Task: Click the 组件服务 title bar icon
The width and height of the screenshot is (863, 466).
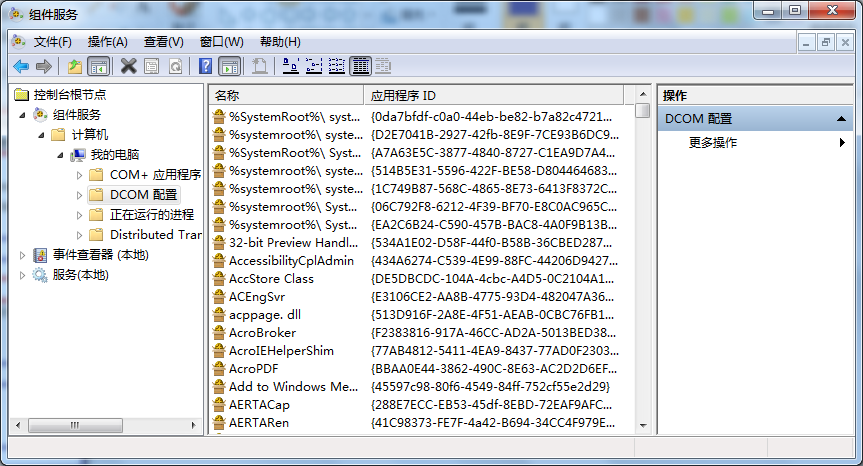Action: pos(16,14)
